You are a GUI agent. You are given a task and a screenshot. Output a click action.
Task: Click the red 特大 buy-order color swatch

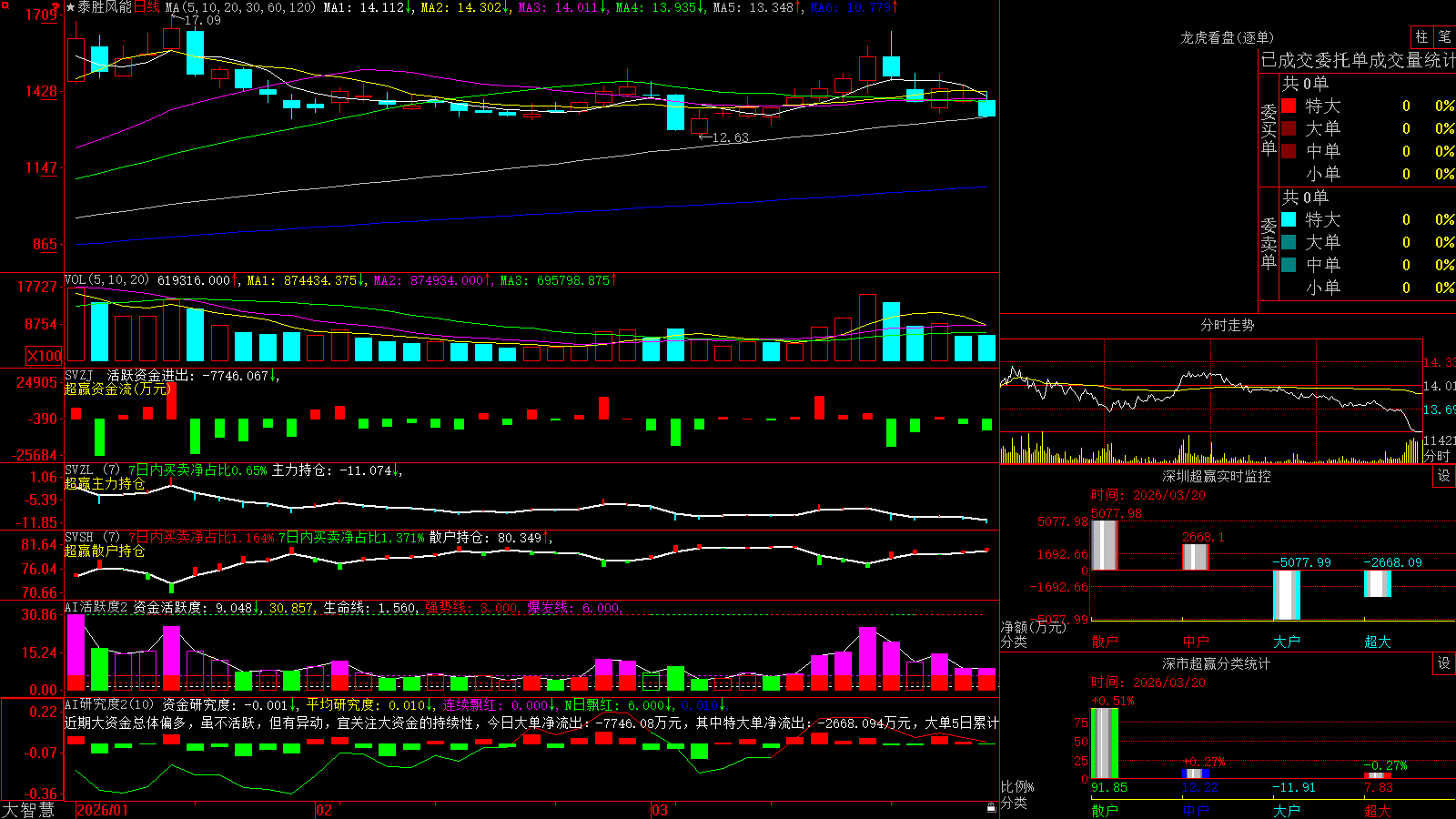click(x=1289, y=106)
